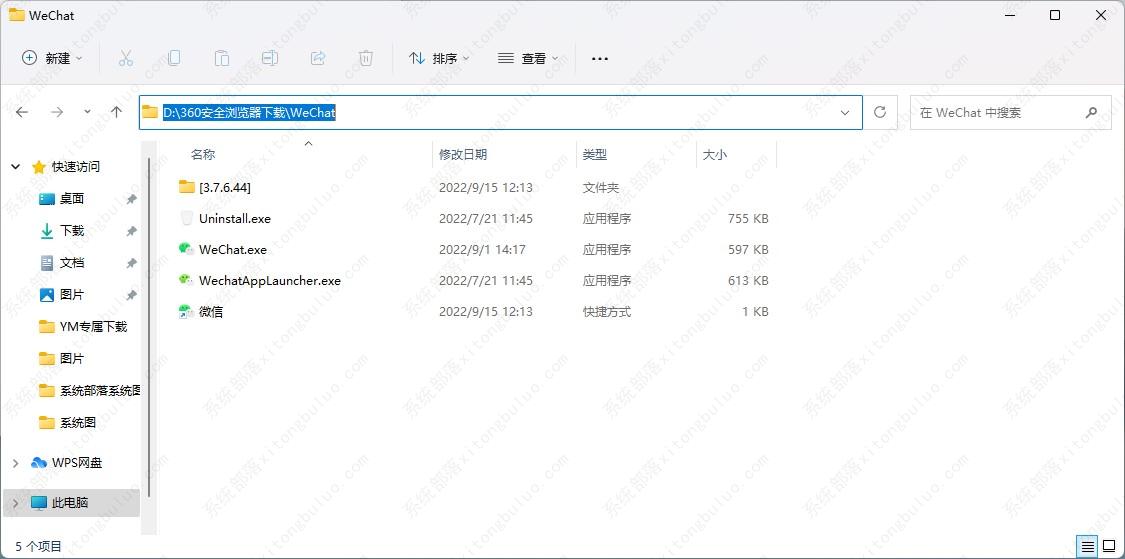Go back with the left arrow
The width and height of the screenshot is (1125, 559).
(22, 112)
